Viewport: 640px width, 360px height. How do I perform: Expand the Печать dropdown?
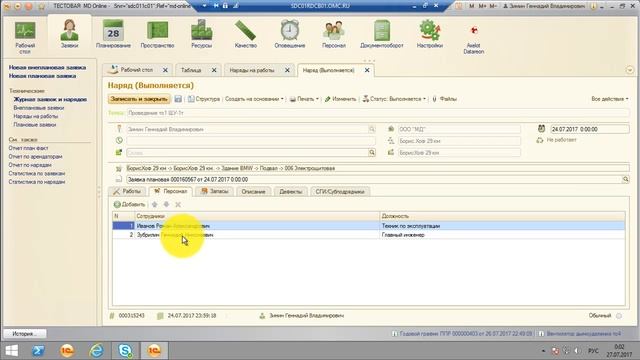coord(304,99)
